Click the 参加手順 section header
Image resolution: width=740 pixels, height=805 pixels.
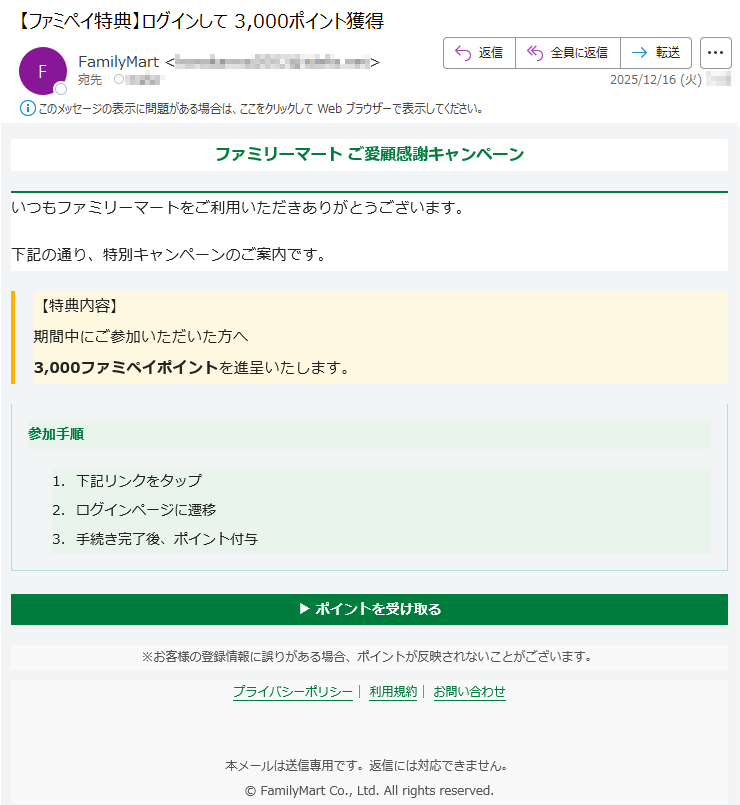point(56,434)
